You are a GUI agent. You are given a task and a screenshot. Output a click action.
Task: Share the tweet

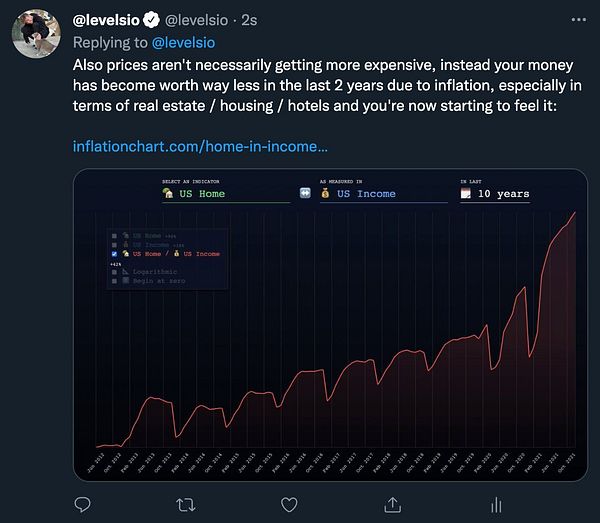point(392,504)
